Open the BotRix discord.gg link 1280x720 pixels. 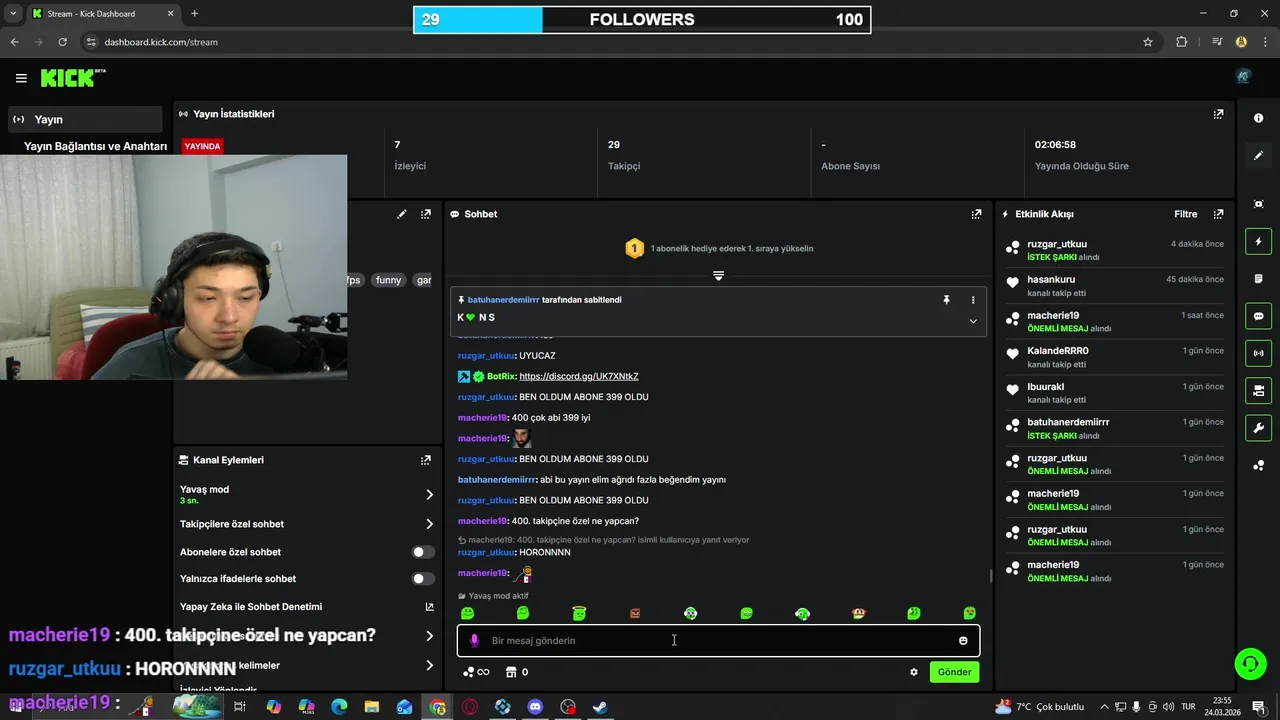coord(579,376)
